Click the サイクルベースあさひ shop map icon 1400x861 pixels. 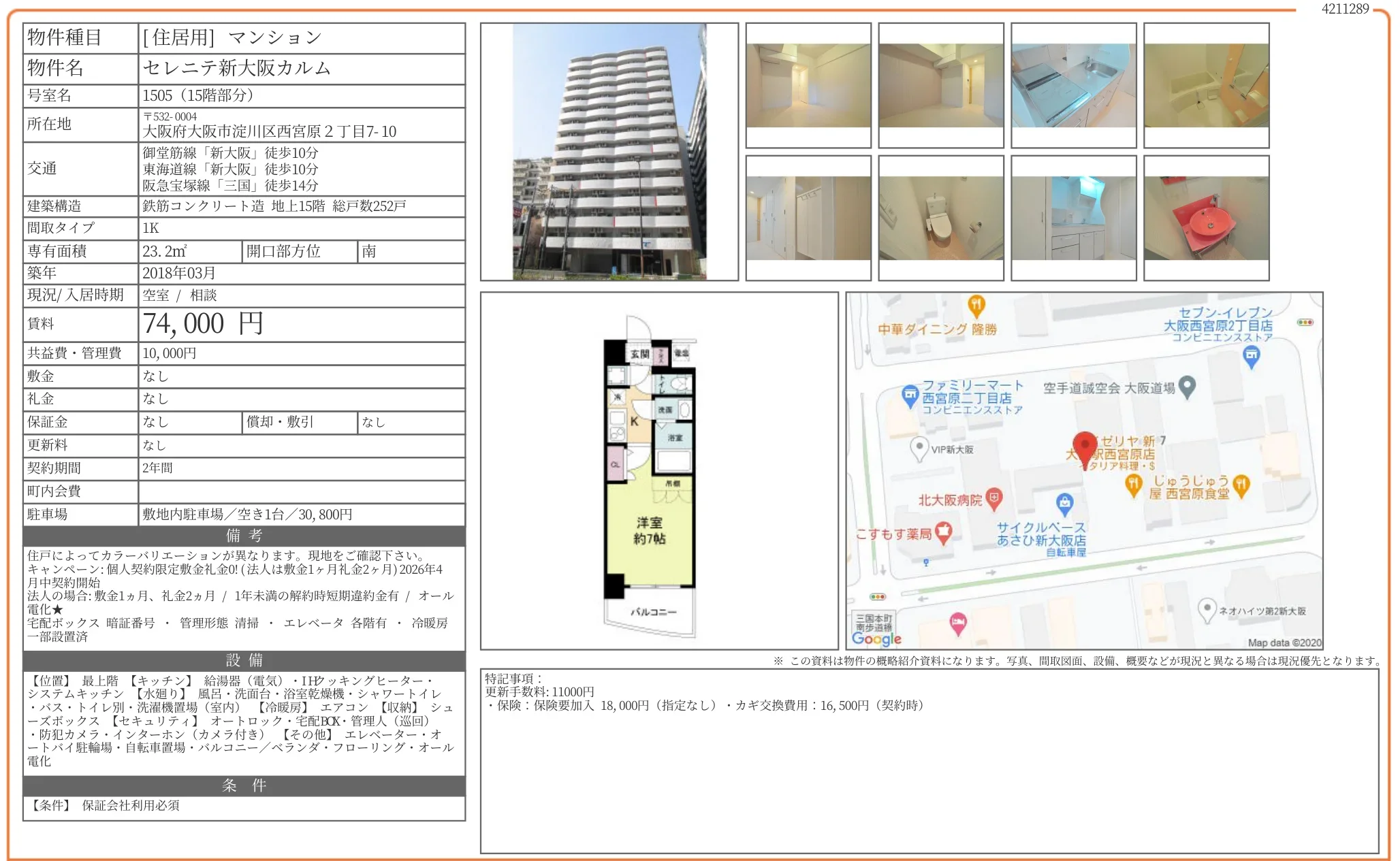pos(1064,504)
